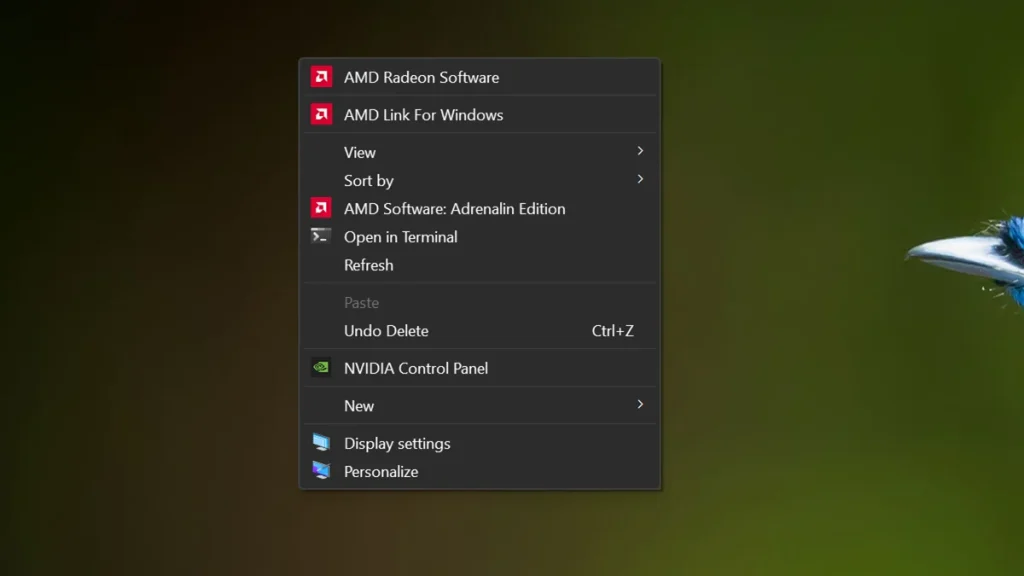The width and height of the screenshot is (1024, 576).
Task: Expand the Sort by submenu chevron
Action: 640,180
